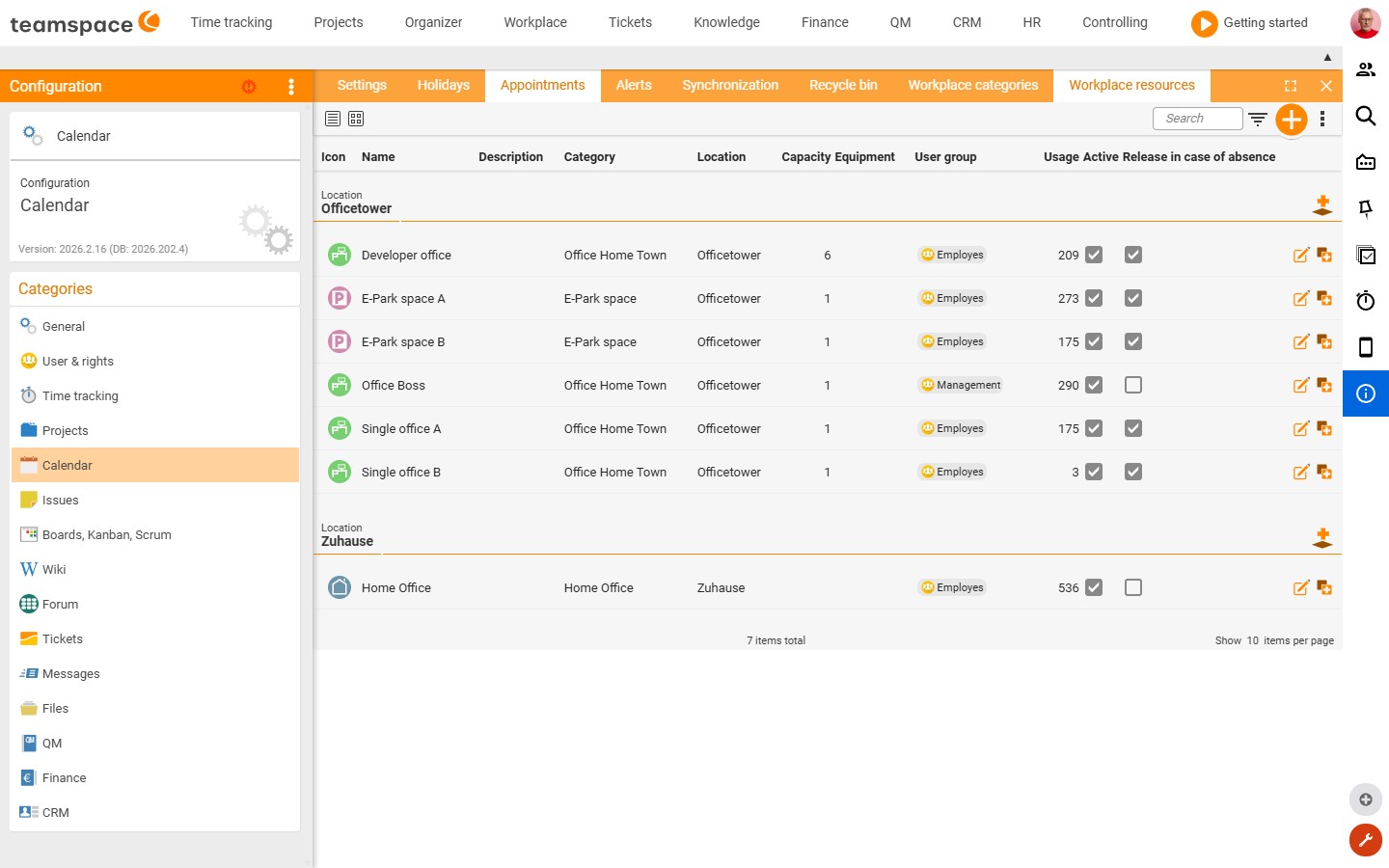Click the teamspace logo
The height and width of the screenshot is (868, 1389).
[85, 23]
